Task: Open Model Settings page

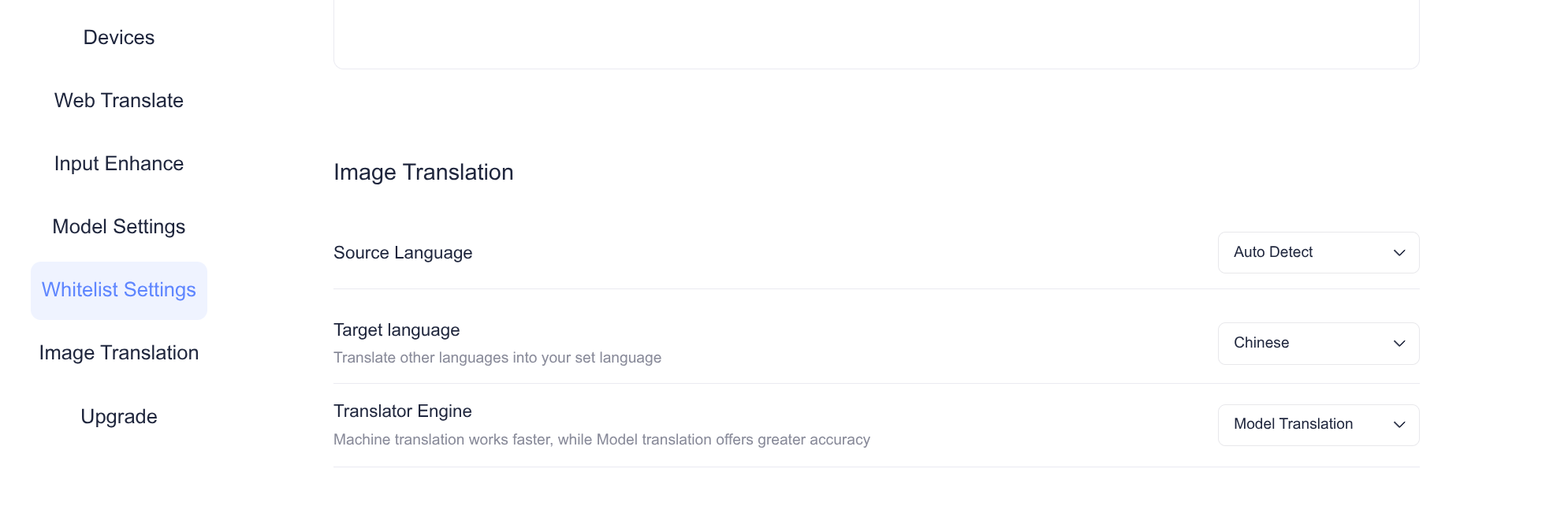Action: click(x=119, y=227)
